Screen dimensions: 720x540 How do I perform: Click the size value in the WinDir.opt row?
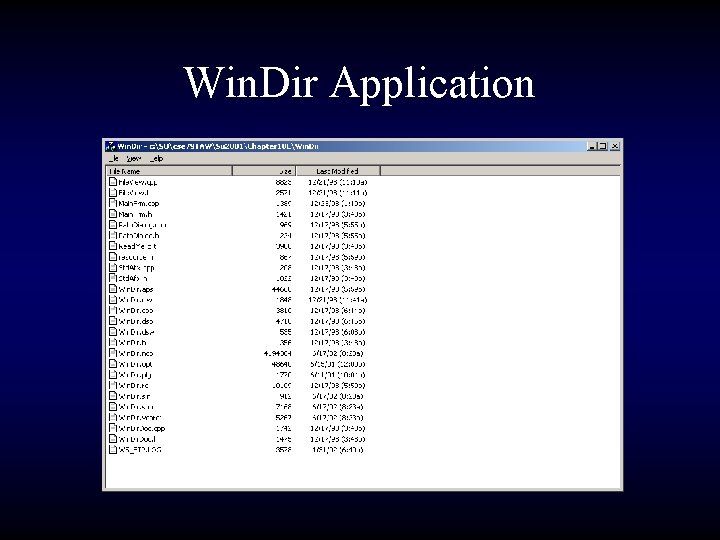click(281, 364)
